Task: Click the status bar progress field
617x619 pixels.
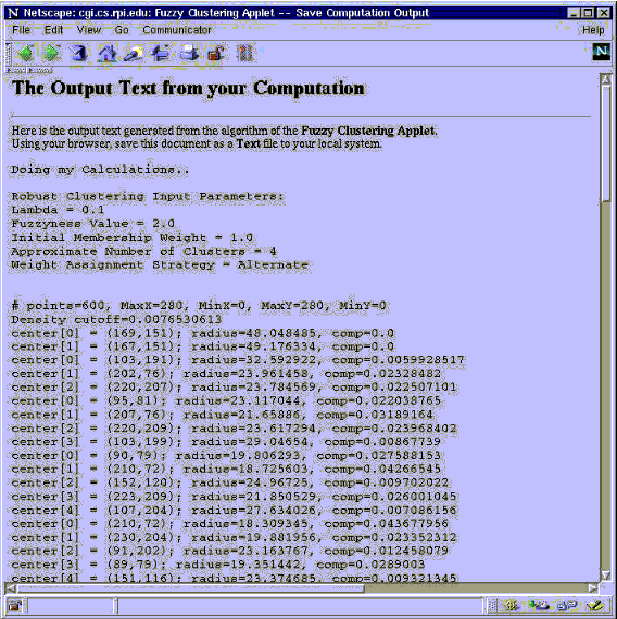Action: coord(70,605)
